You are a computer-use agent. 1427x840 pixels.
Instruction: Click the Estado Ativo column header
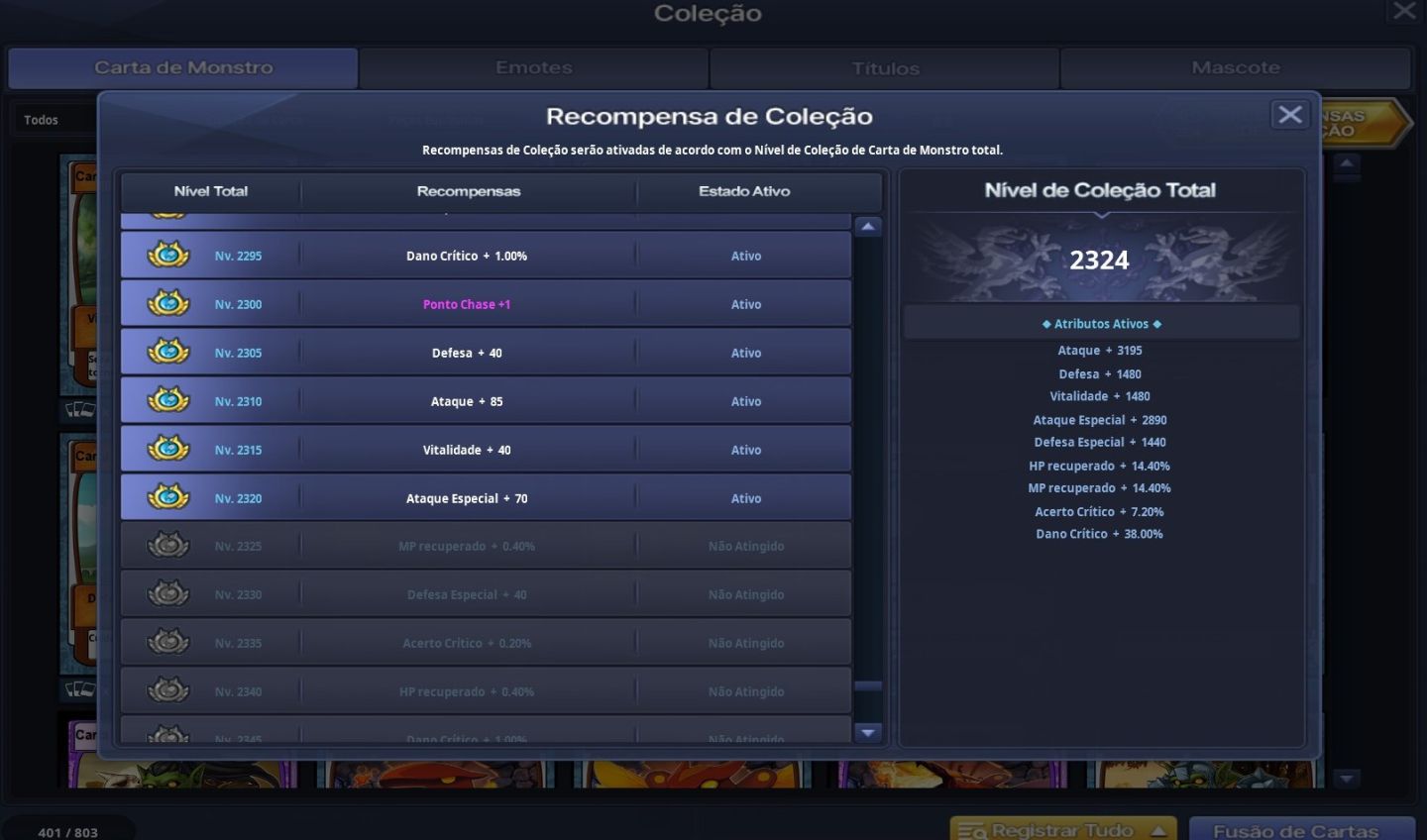744,191
